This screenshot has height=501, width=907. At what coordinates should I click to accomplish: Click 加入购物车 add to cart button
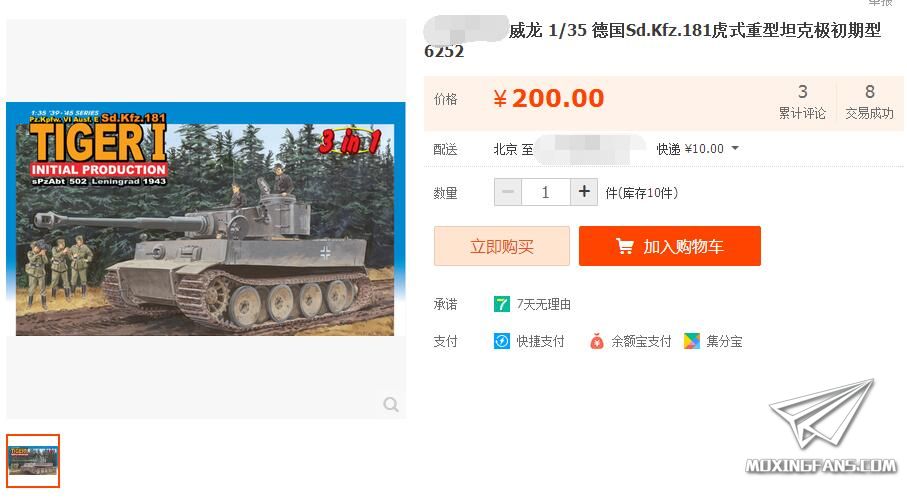(x=670, y=246)
